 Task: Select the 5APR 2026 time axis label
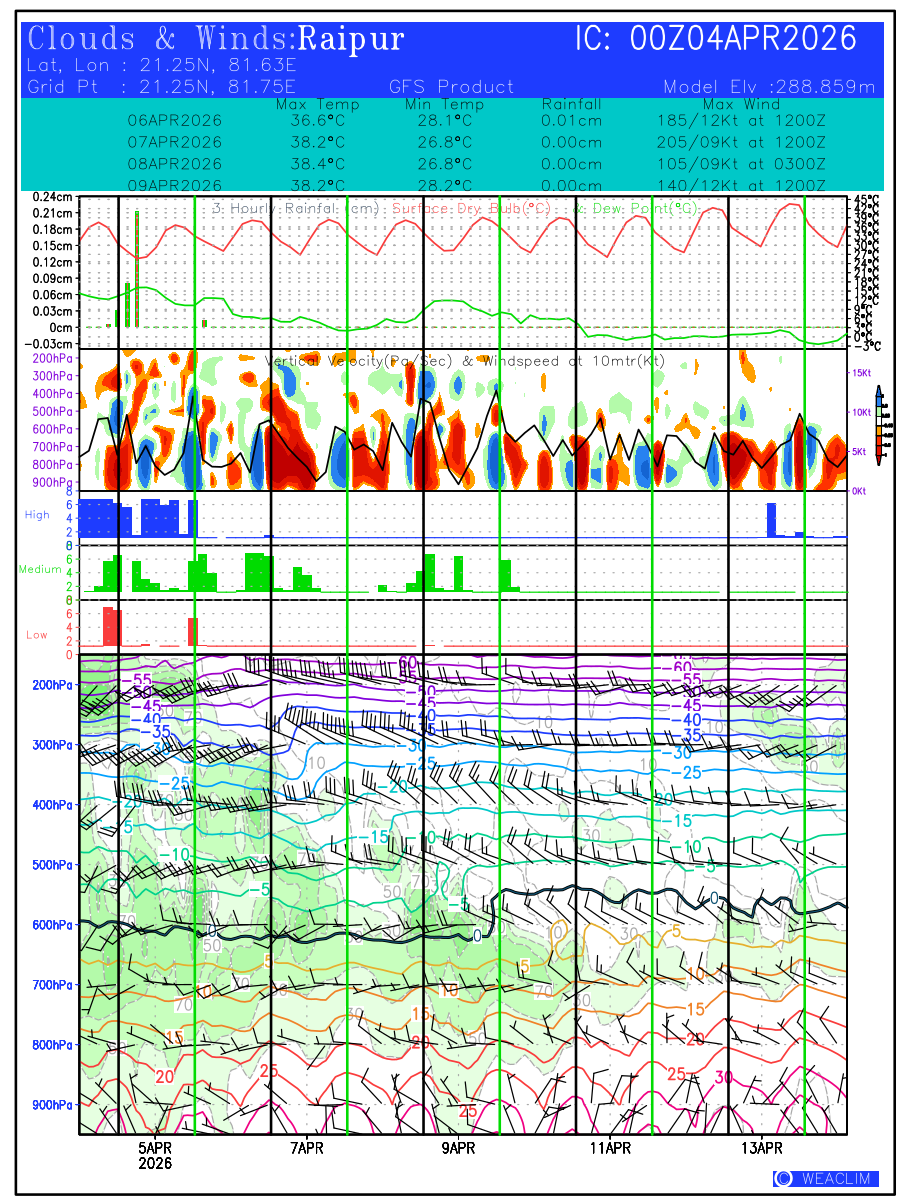coord(155,1155)
